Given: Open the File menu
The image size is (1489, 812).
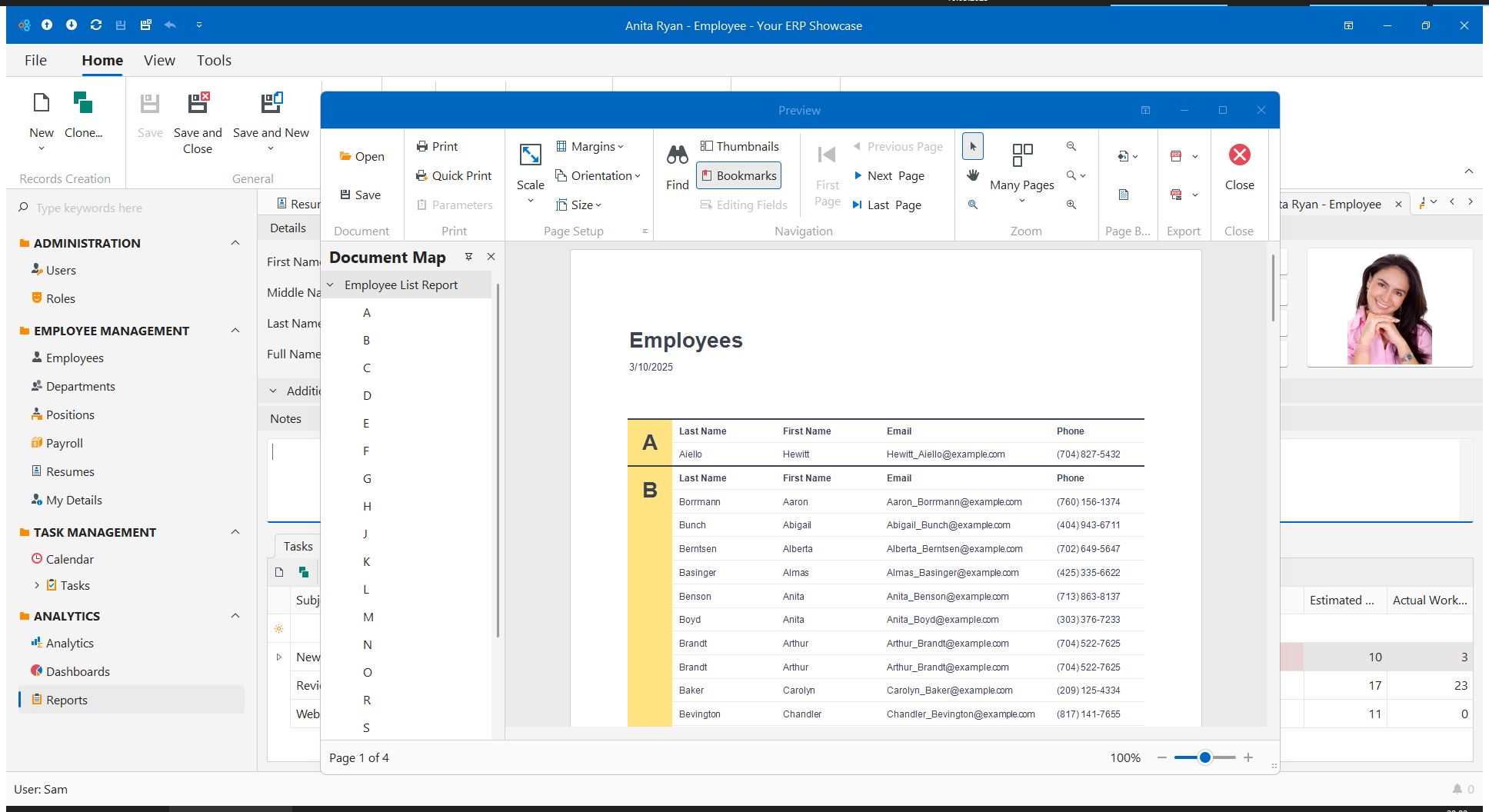Looking at the screenshot, I should click(x=35, y=60).
